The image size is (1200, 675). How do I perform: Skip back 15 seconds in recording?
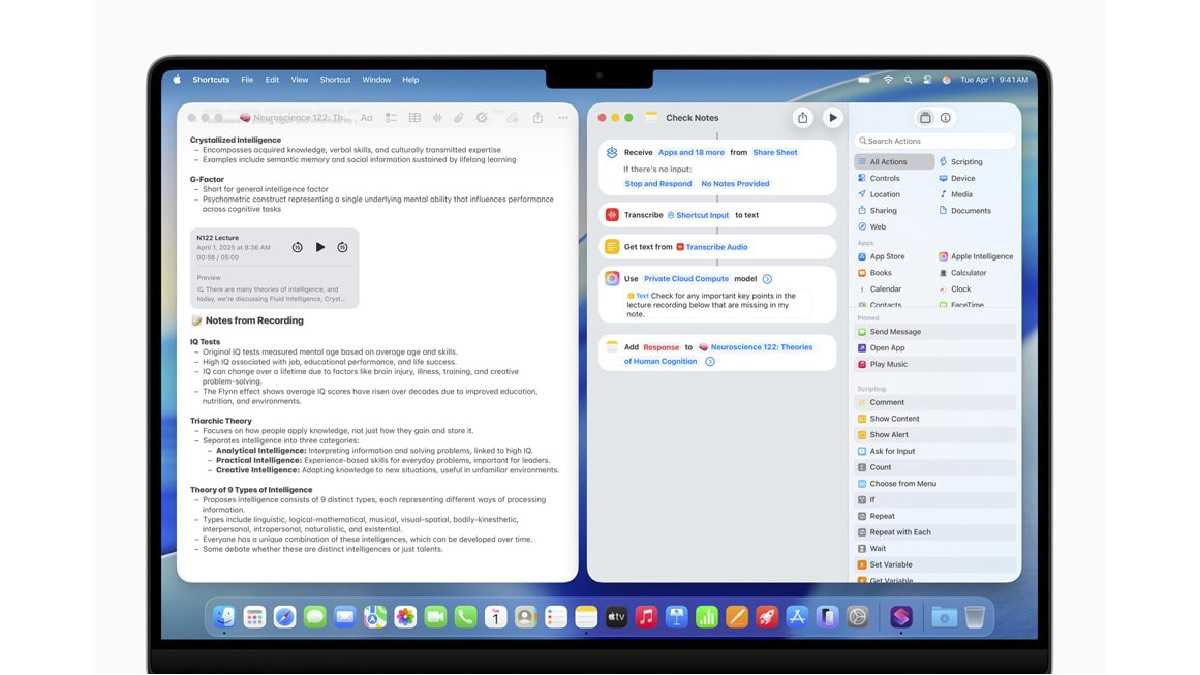[x=297, y=247]
